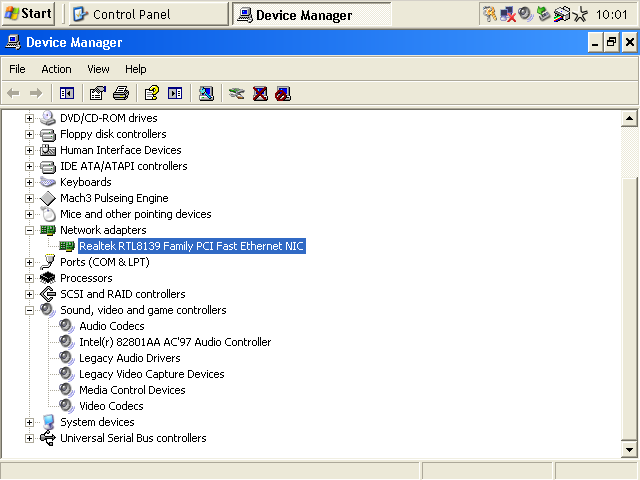The image size is (640, 480).
Task: Click the scrollbar up arrow
Action: (629, 118)
